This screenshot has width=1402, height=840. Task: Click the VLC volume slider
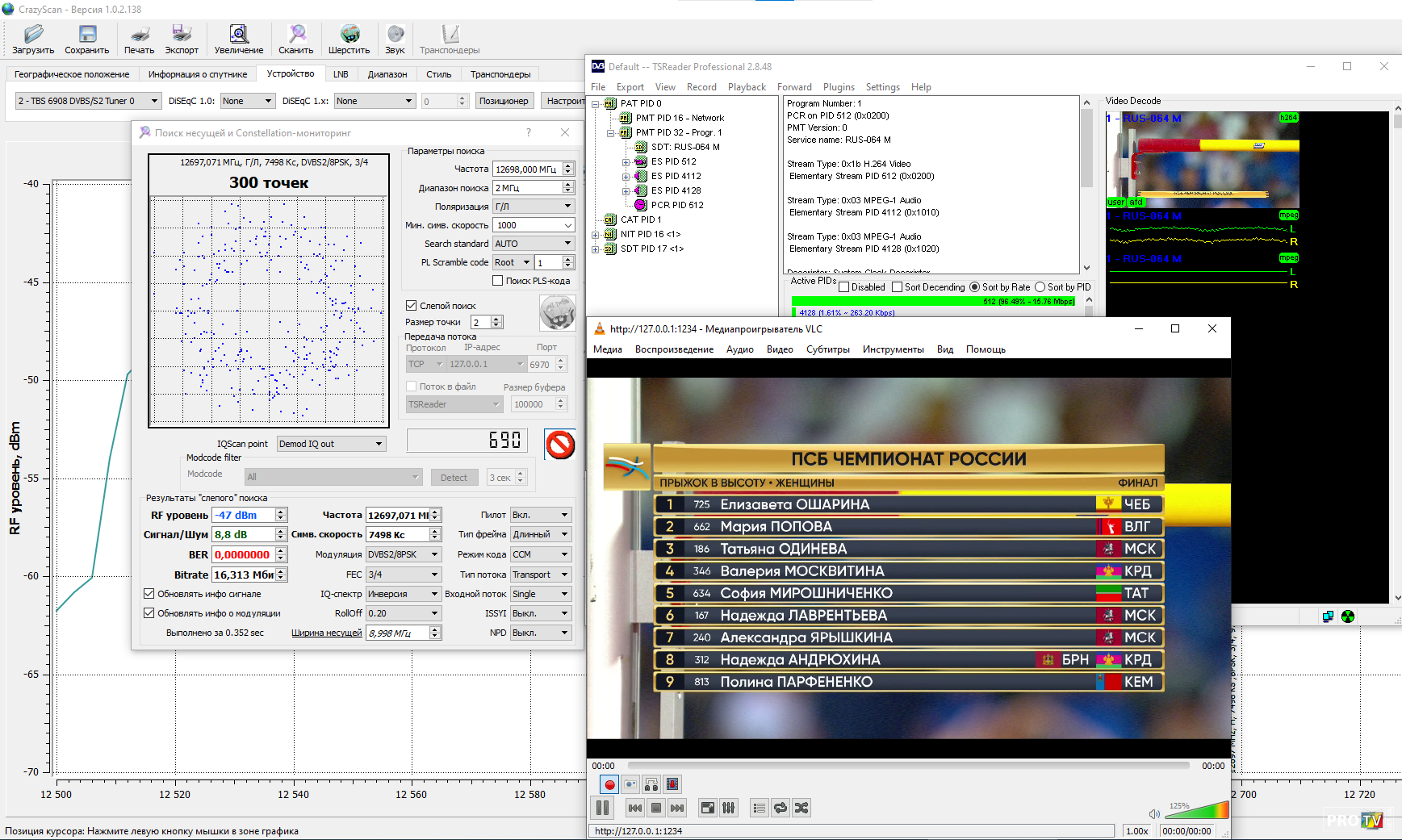click(1196, 811)
